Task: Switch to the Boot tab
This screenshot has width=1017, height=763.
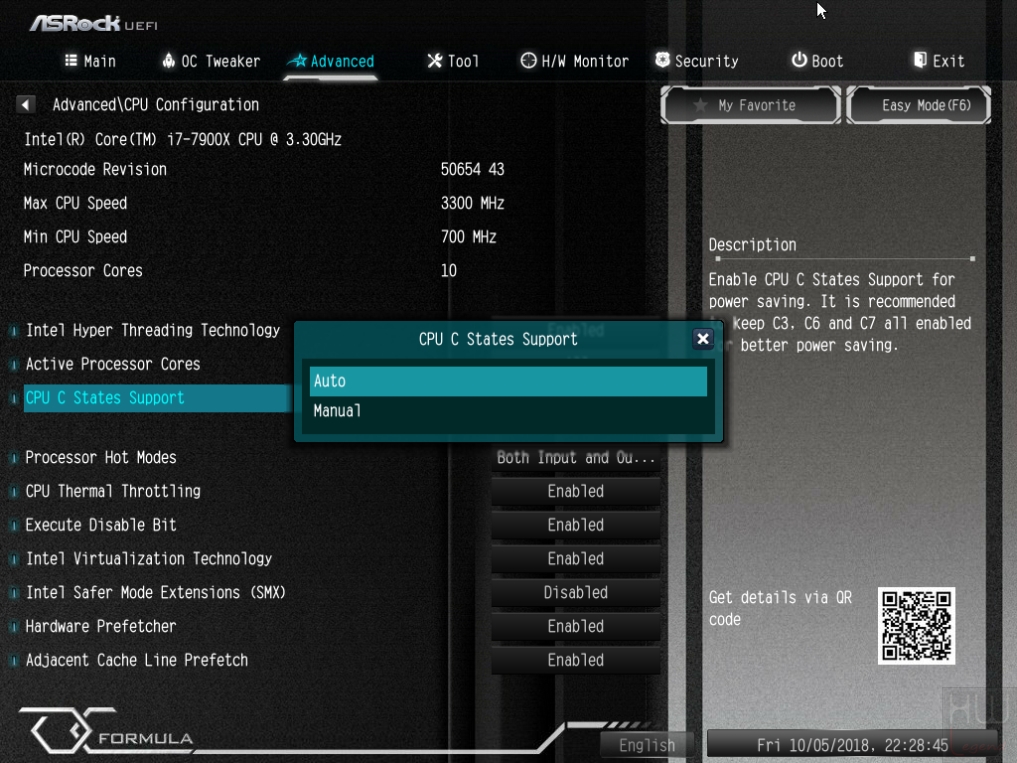Action: [x=817, y=61]
